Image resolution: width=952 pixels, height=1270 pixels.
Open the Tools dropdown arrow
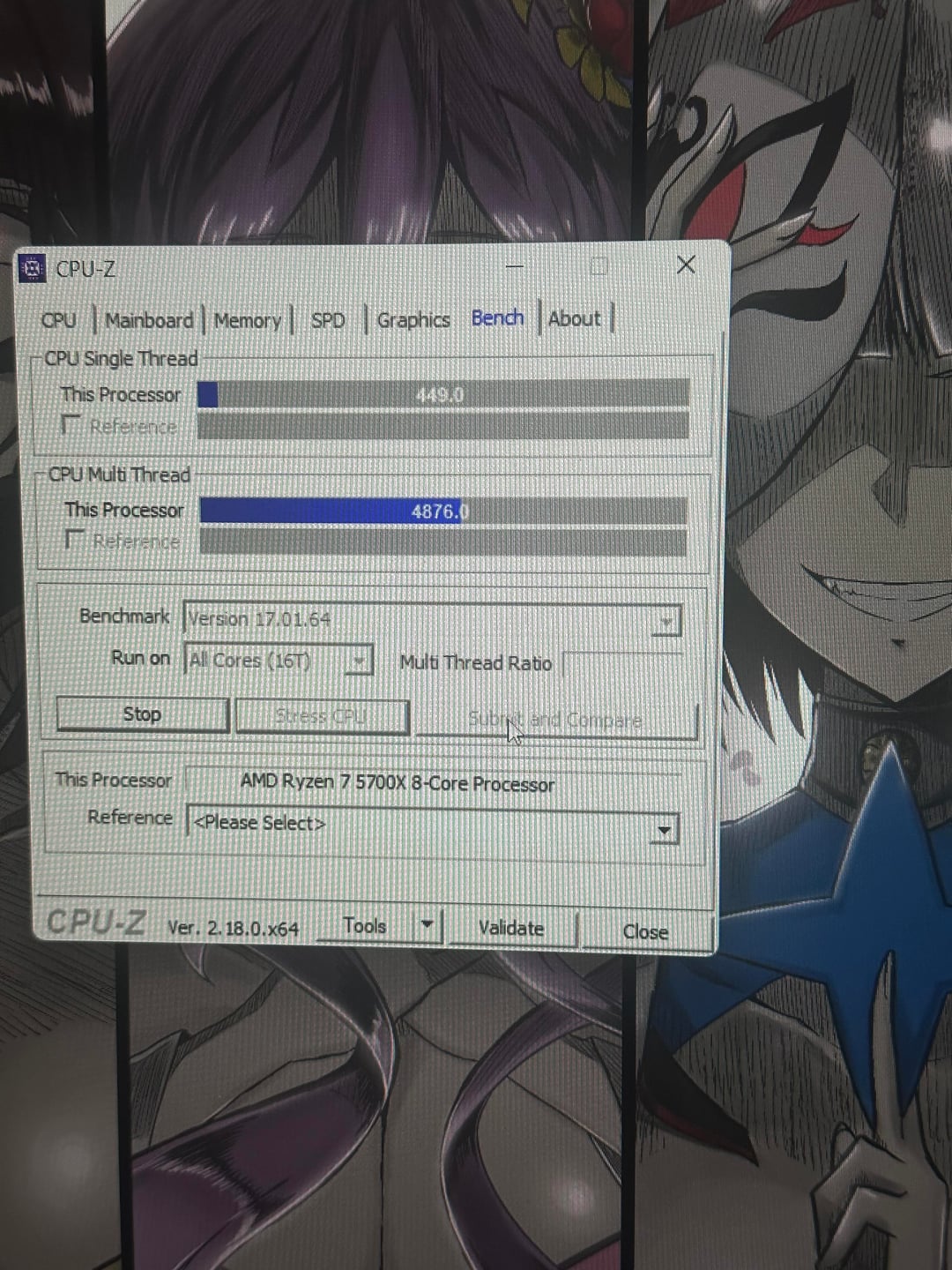428,925
